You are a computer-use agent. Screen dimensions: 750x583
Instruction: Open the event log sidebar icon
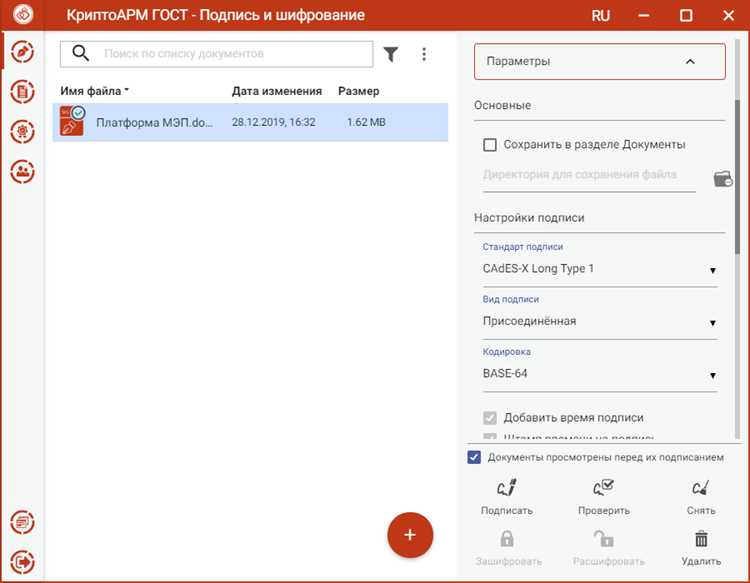(22, 522)
